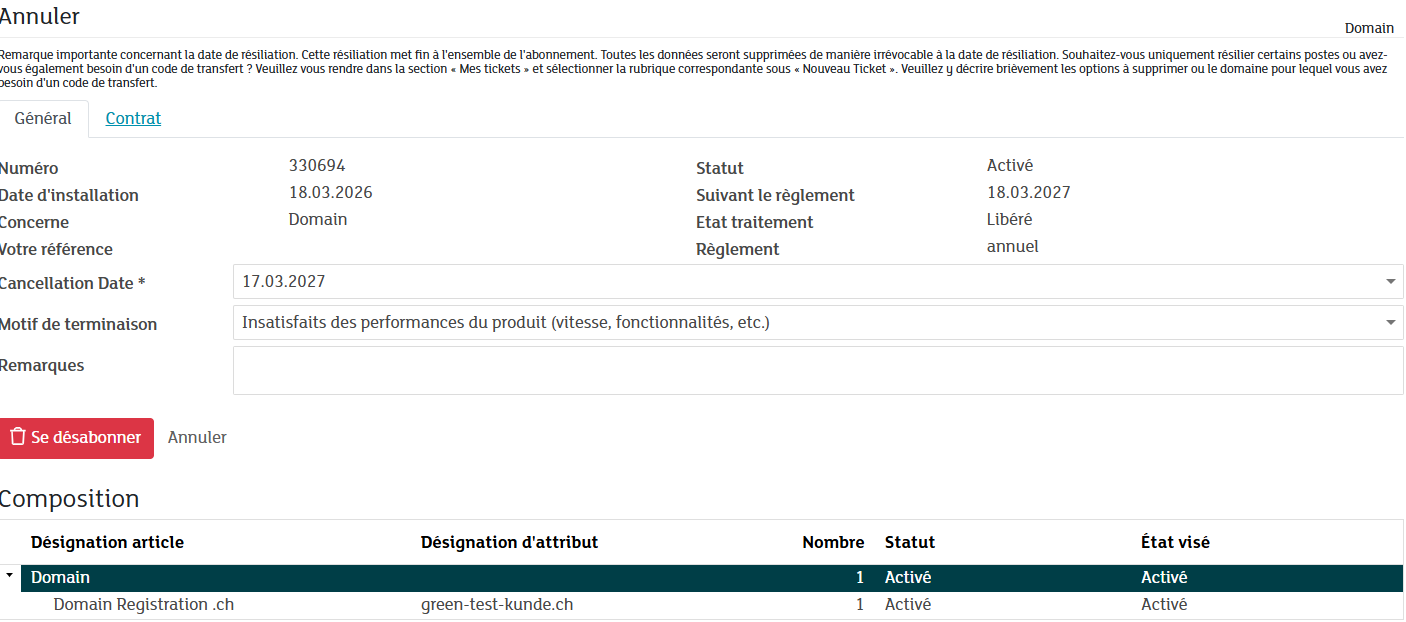Image resolution: width=1406 pixels, height=622 pixels.
Task: Click the Statut column header in Composition
Action: pos(909,542)
